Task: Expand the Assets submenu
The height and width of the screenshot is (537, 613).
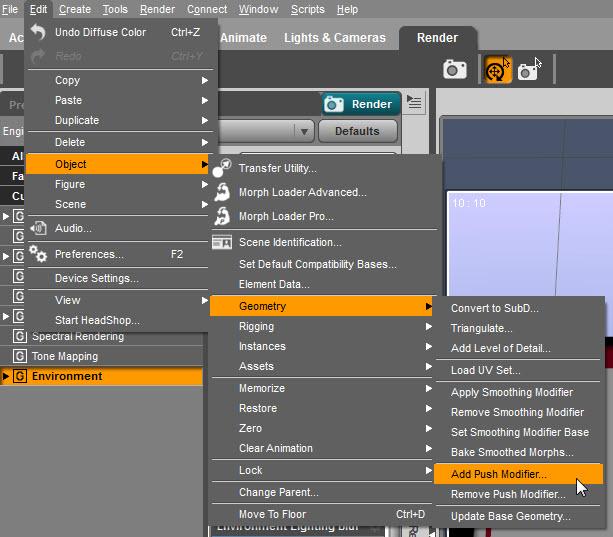Action: coord(322,366)
